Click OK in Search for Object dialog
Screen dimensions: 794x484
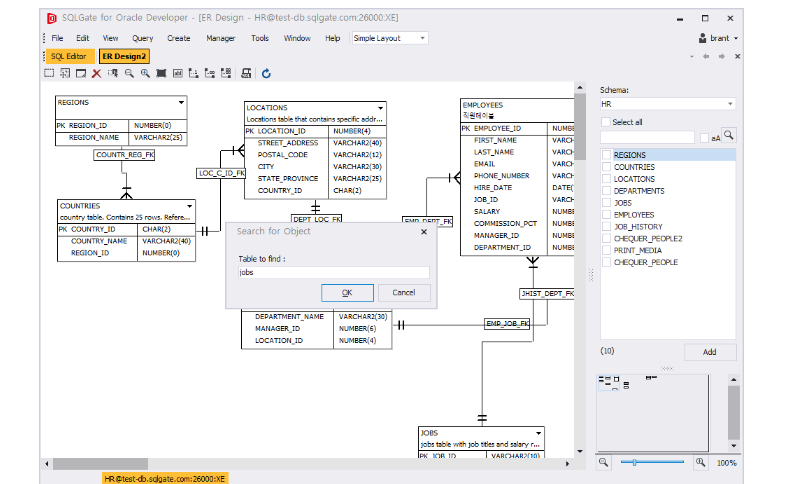[347, 293]
